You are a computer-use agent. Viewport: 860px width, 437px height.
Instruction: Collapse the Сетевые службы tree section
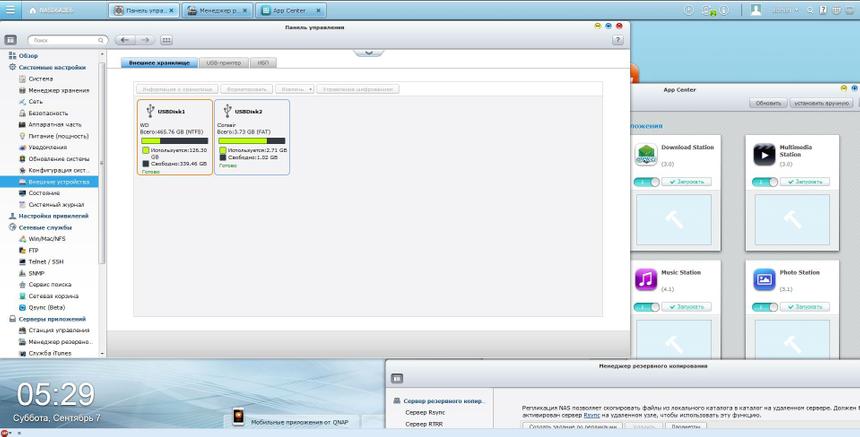pyautogui.click(x=12, y=227)
